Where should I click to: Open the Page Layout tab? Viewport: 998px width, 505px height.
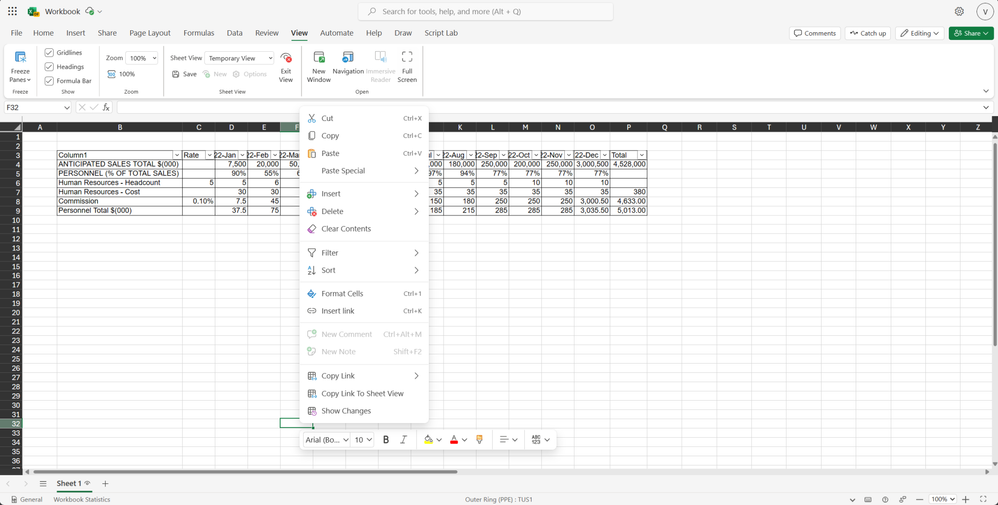[x=150, y=33]
